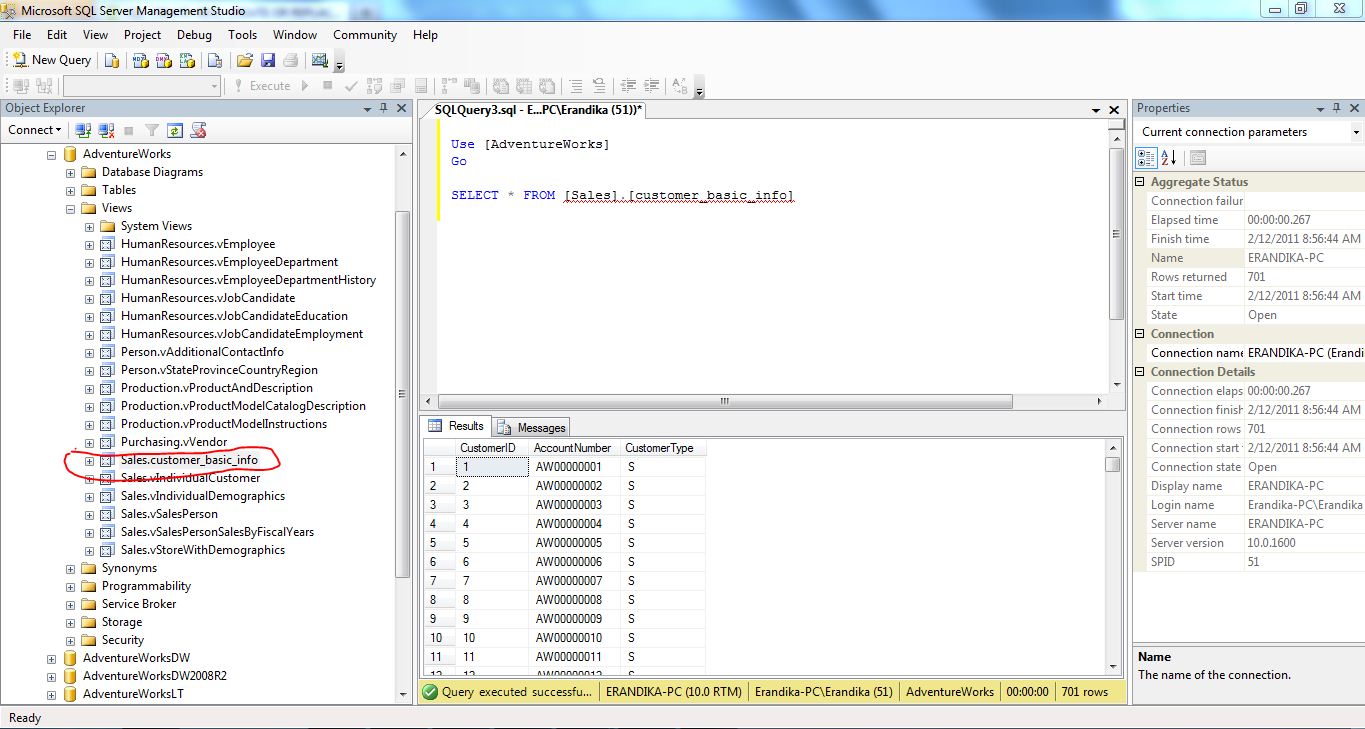Open Object Explorer window position dropdown arrow
Image resolution: width=1365 pixels, height=729 pixels.
click(x=368, y=108)
